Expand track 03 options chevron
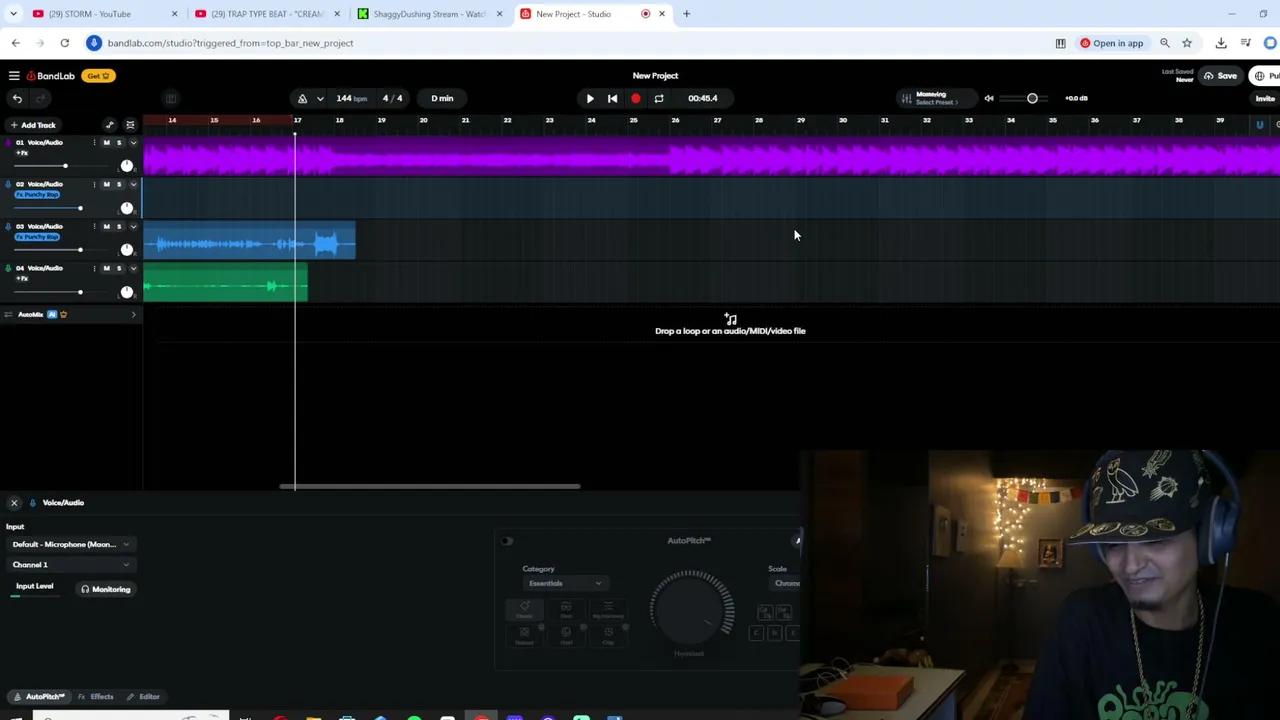 (133, 227)
